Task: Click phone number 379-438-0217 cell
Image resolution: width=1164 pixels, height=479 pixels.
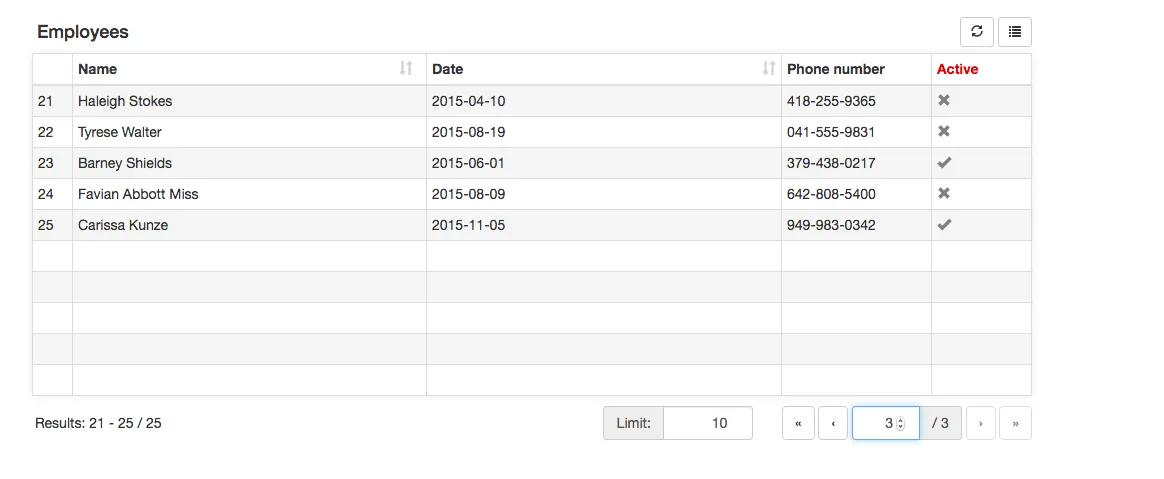Action: (831, 163)
